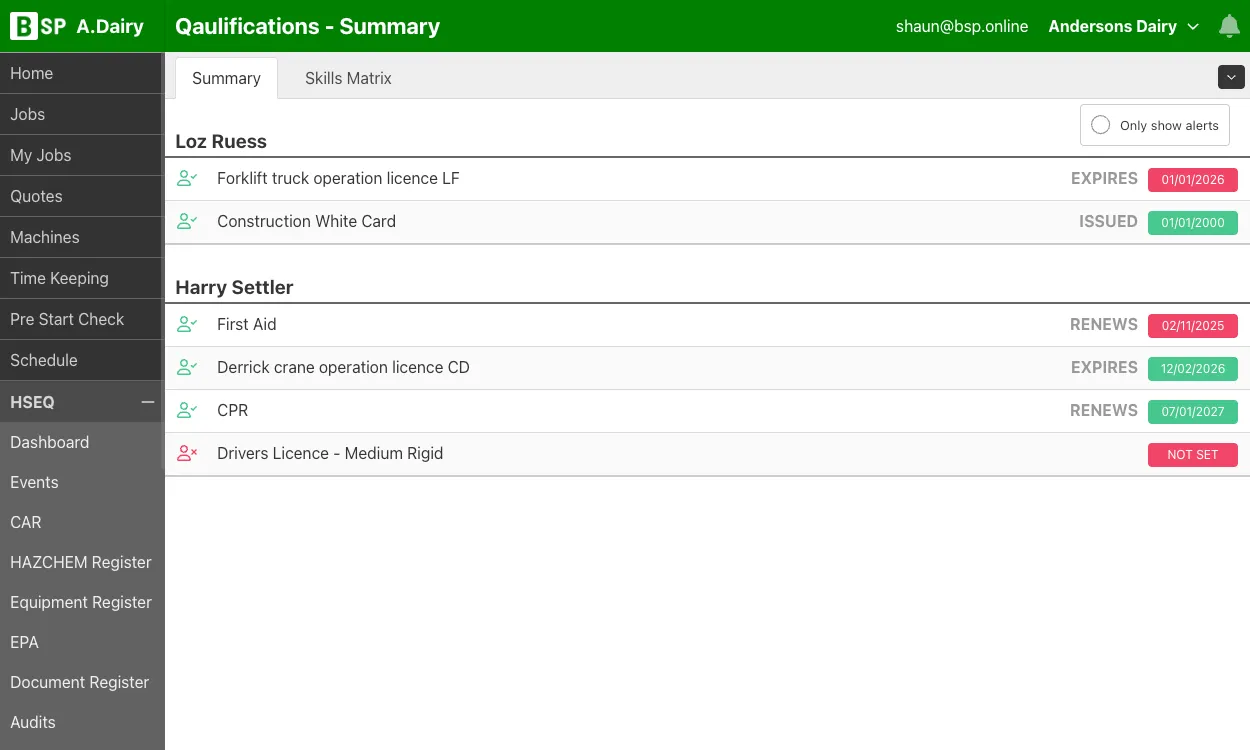The width and height of the screenshot is (1250, 750).
Task: Toggle the Only show alerts option
Action: (1155, 125)
